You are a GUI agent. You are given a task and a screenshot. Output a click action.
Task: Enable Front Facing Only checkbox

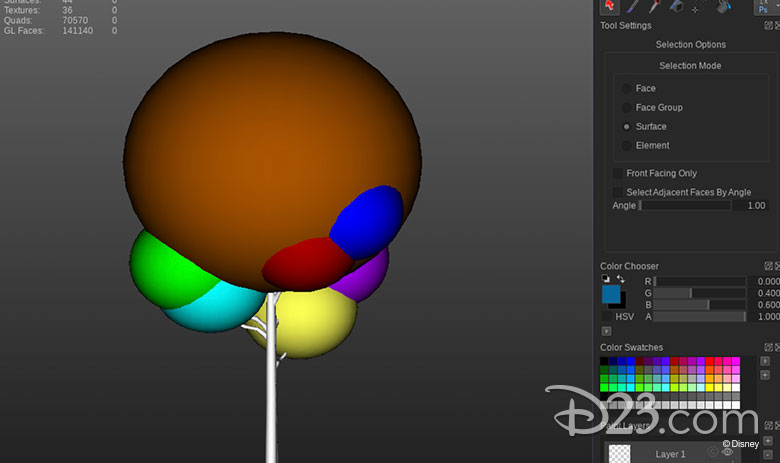coord(617,173)
